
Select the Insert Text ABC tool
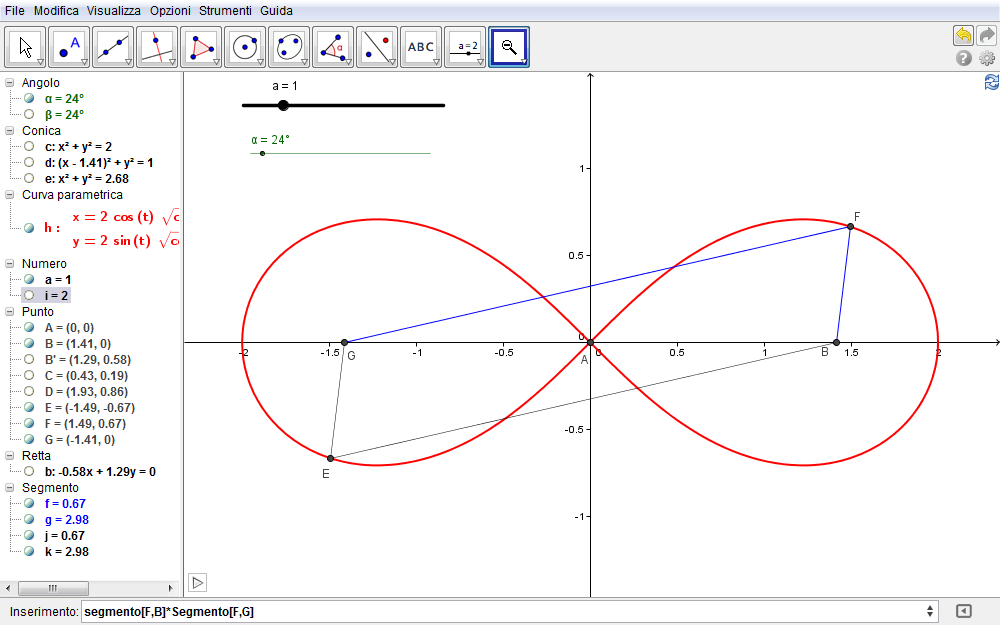421,47
